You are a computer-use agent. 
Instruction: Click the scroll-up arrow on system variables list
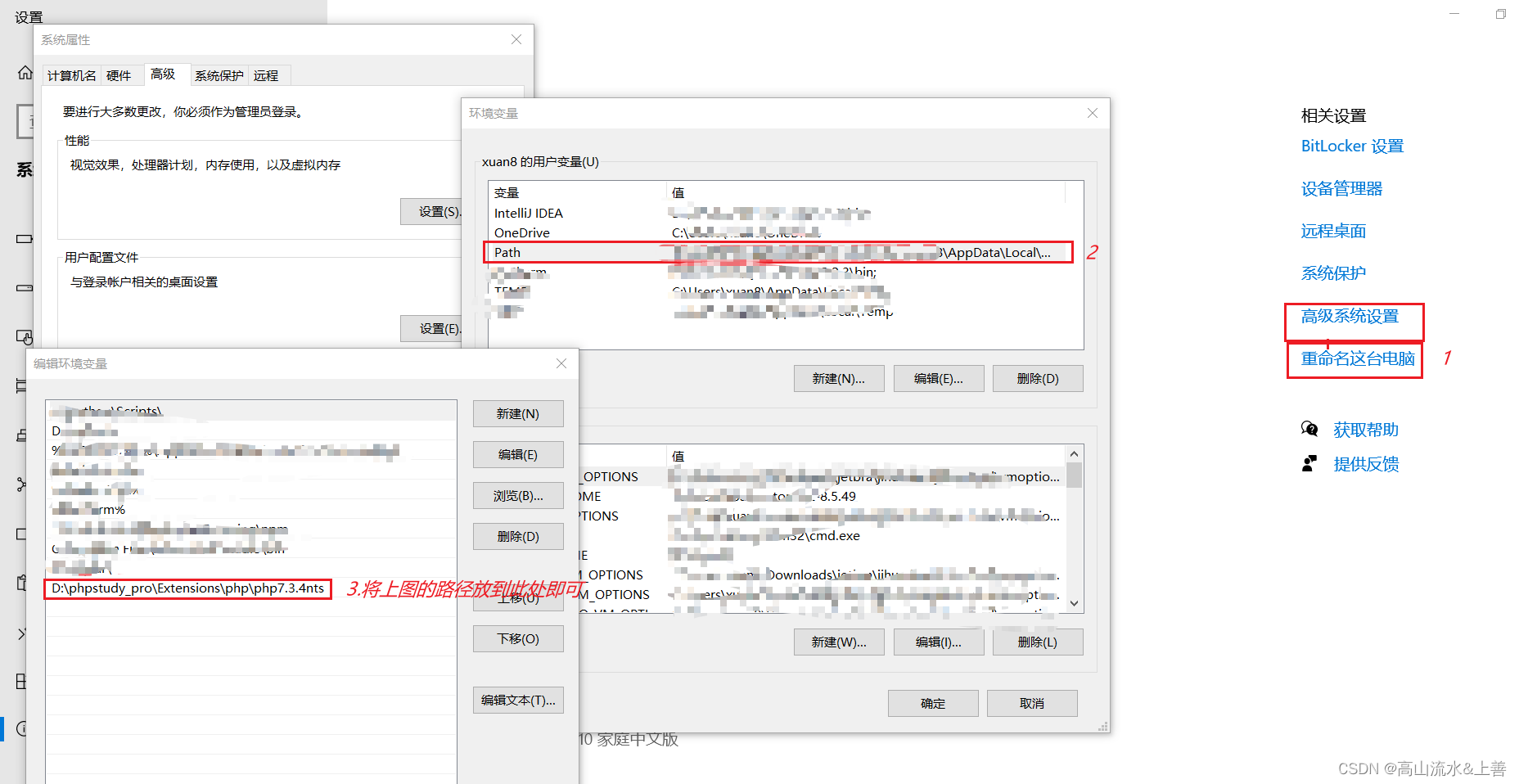1074,453
